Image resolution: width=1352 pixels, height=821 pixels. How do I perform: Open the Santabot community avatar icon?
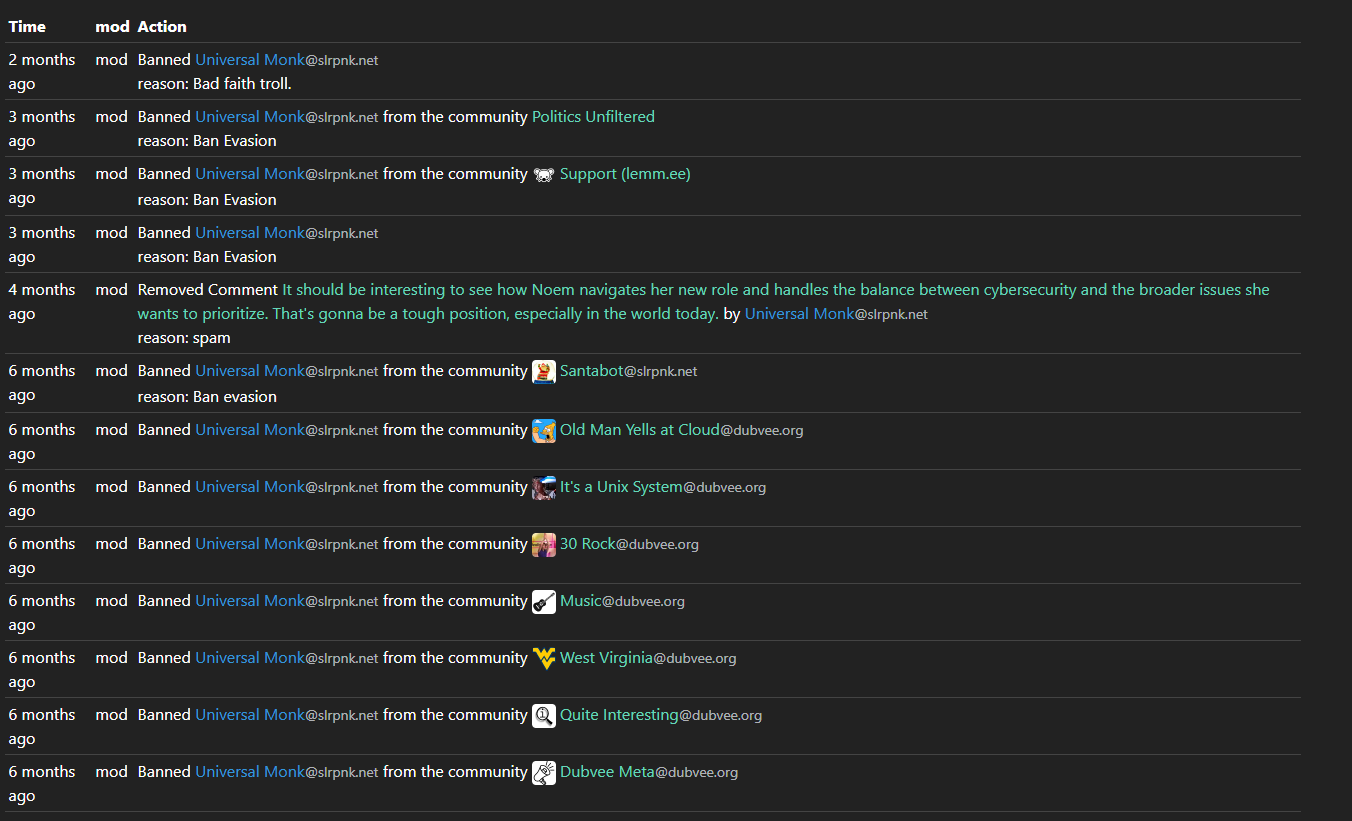pos(544,371)
